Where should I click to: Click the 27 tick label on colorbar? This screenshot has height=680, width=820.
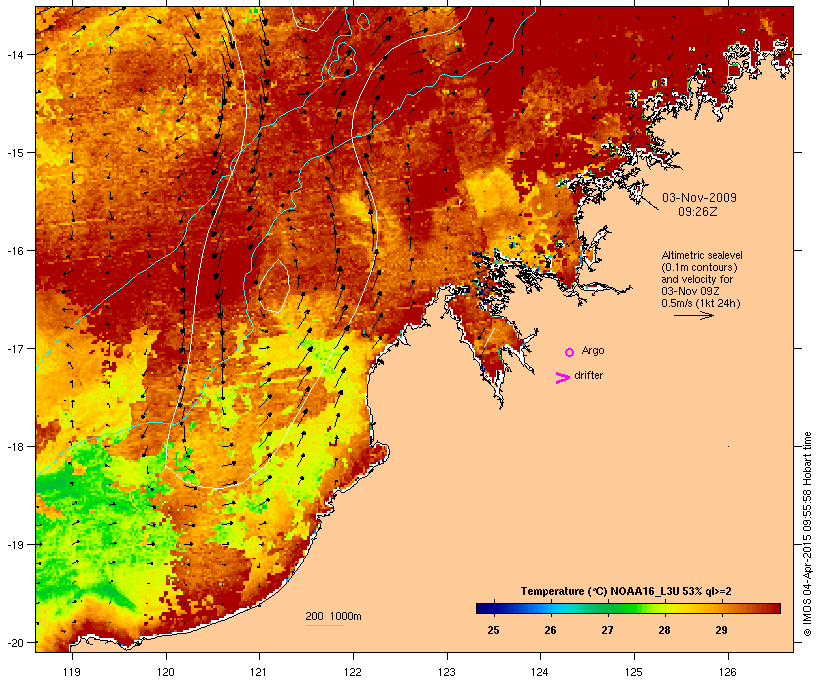coord(607,630)
